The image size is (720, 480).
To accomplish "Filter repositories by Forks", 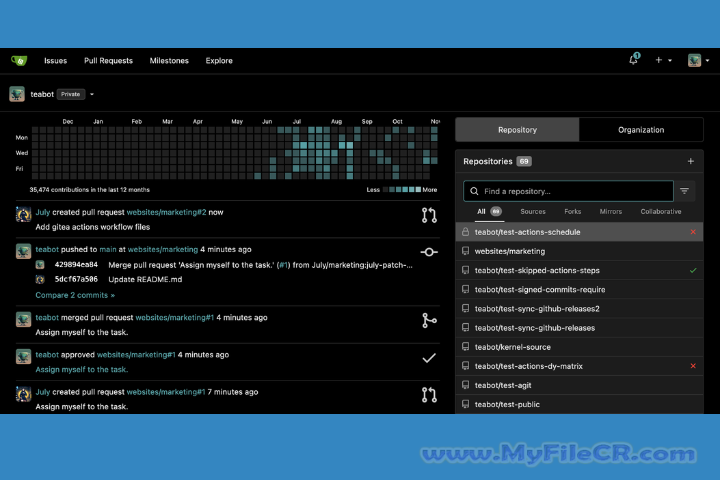I will [572, 212].
